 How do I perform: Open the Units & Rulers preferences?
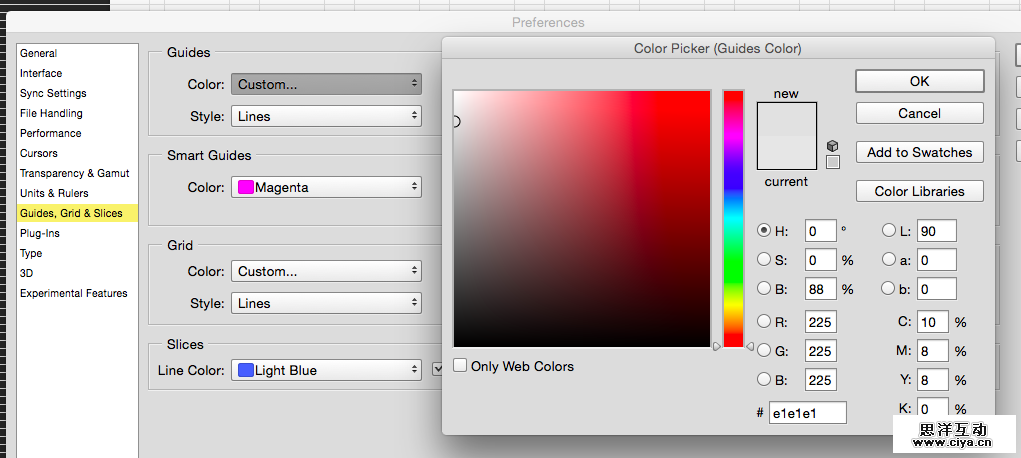tap(54, 193)
